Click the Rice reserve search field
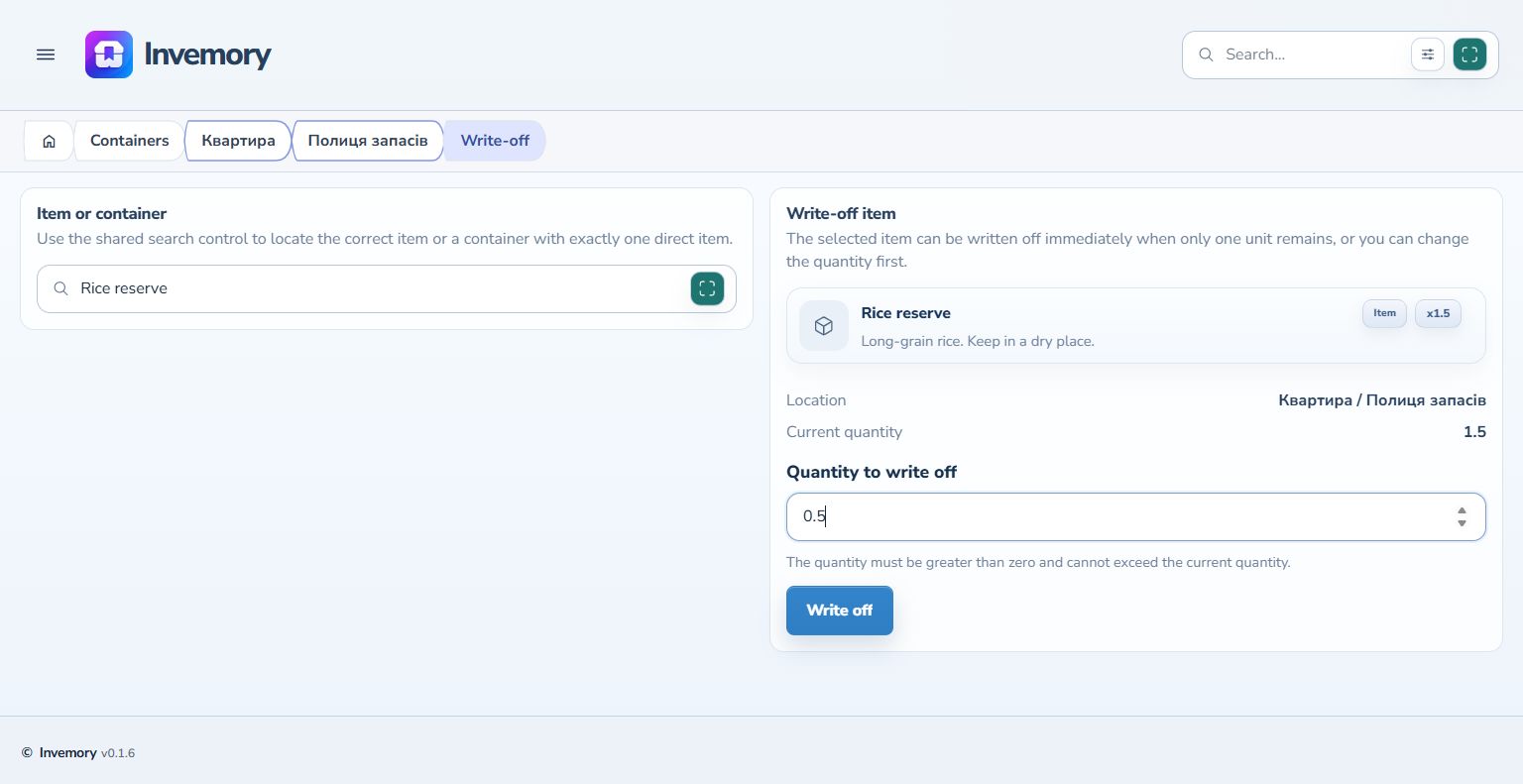This screenshot has height=784, width=1523. pos(387,288)
